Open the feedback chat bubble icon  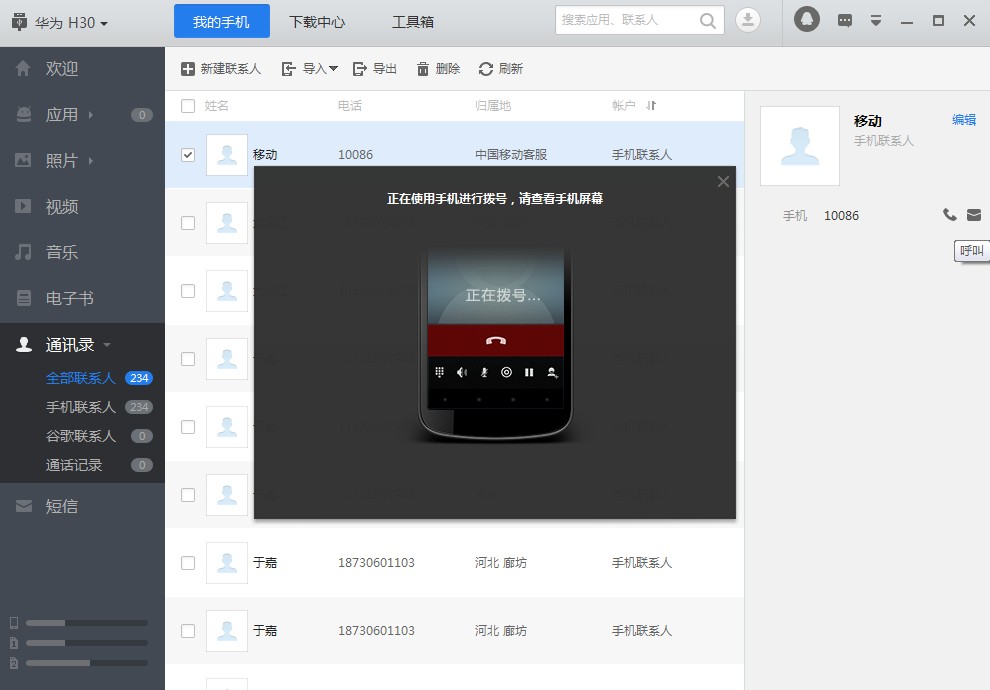(x=844, y=21)
